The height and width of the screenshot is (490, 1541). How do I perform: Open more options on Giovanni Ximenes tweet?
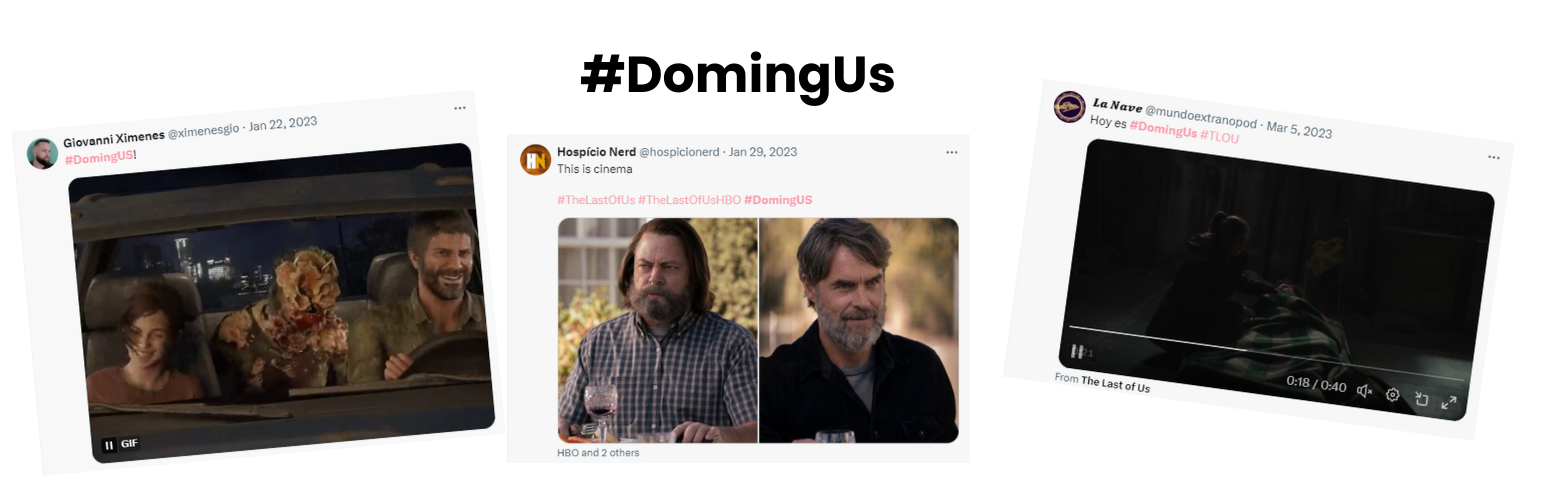(x=460, y=108)
